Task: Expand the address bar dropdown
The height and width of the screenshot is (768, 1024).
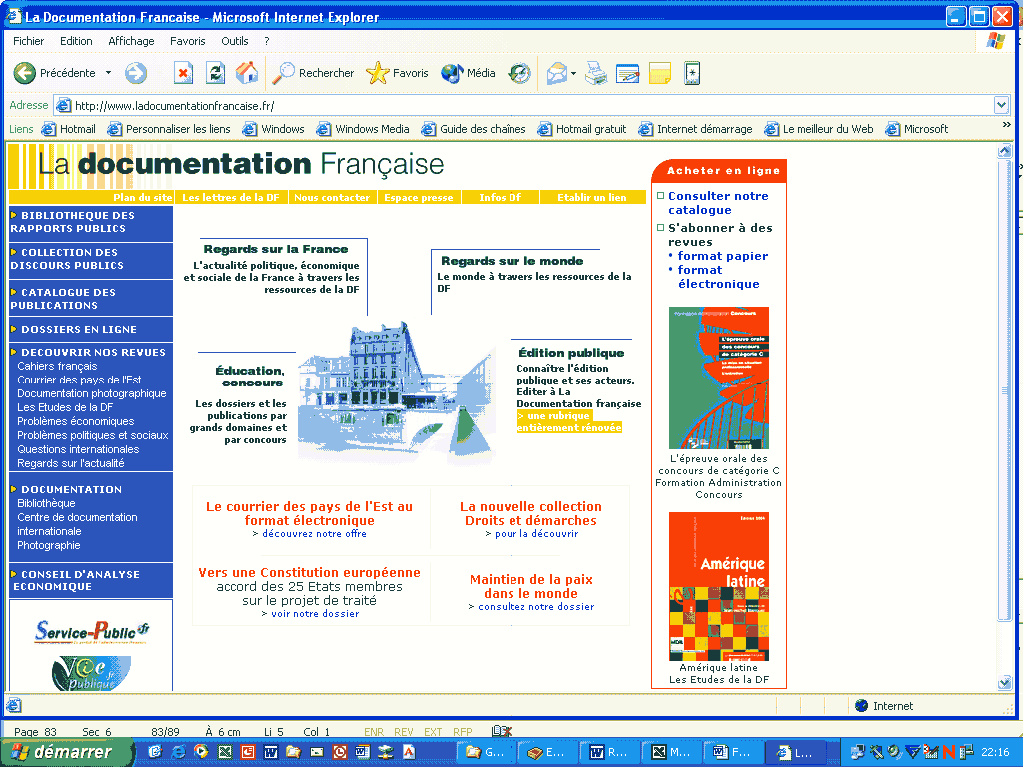Action: click(x=1001, y=105)
